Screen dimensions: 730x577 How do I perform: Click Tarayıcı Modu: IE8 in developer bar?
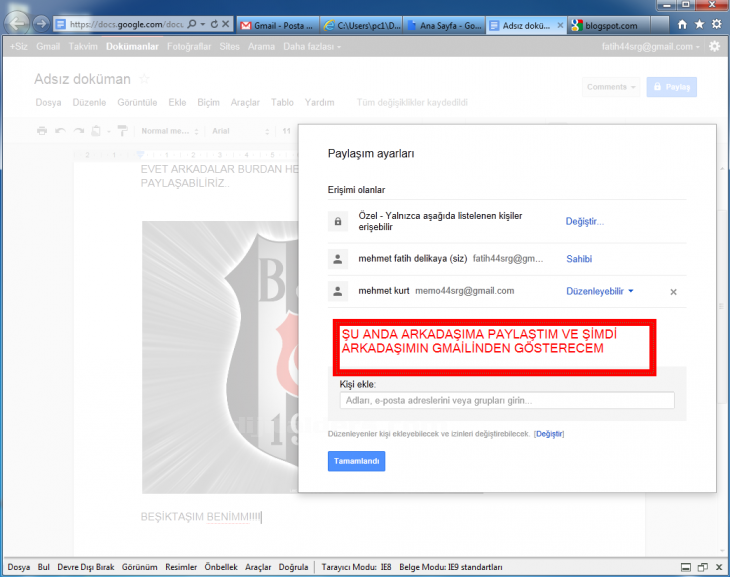pos(356,567)
